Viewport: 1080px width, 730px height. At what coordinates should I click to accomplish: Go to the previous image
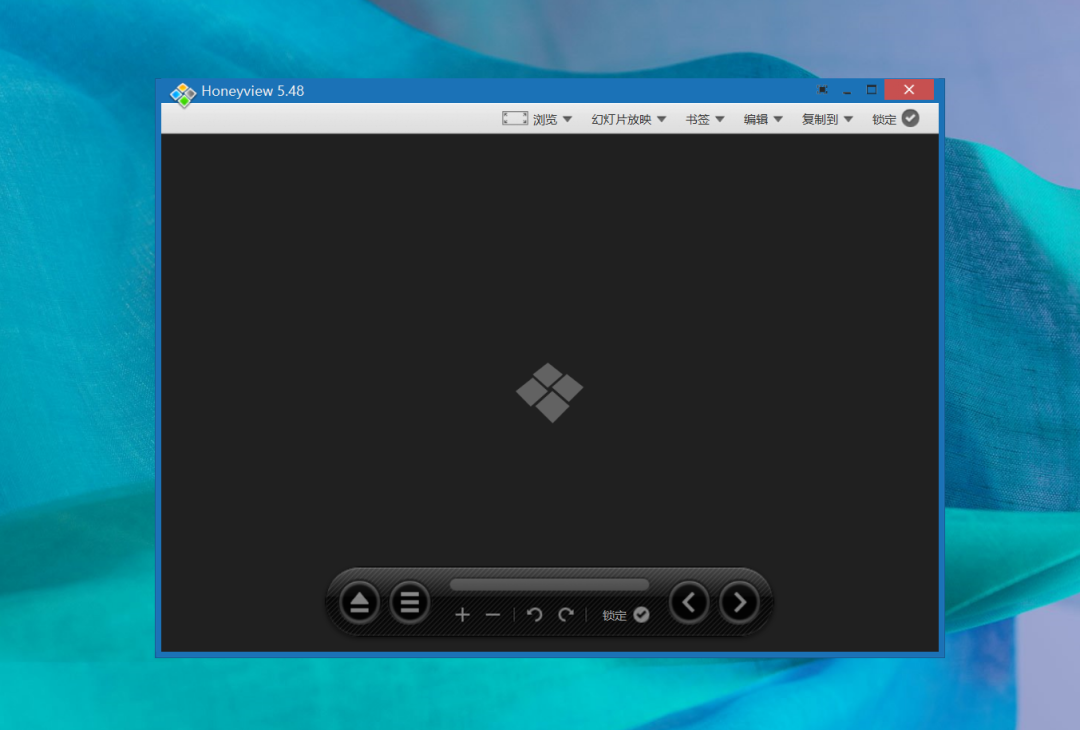coord(689,602)
